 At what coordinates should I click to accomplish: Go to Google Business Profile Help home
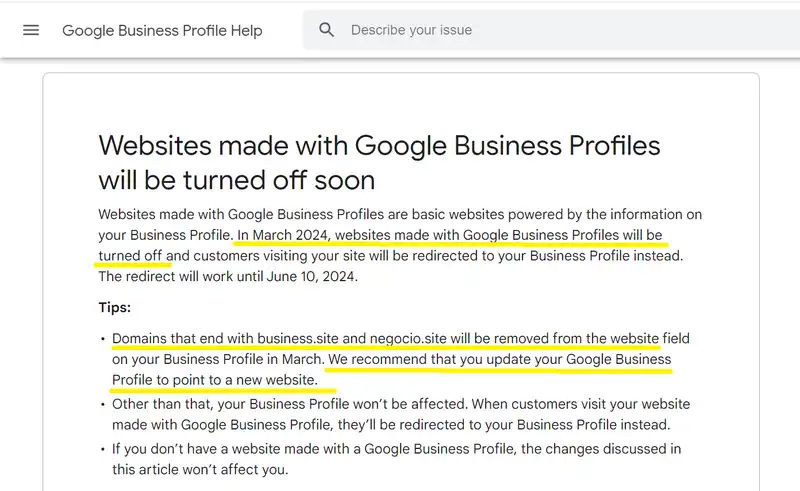point(162,30)
